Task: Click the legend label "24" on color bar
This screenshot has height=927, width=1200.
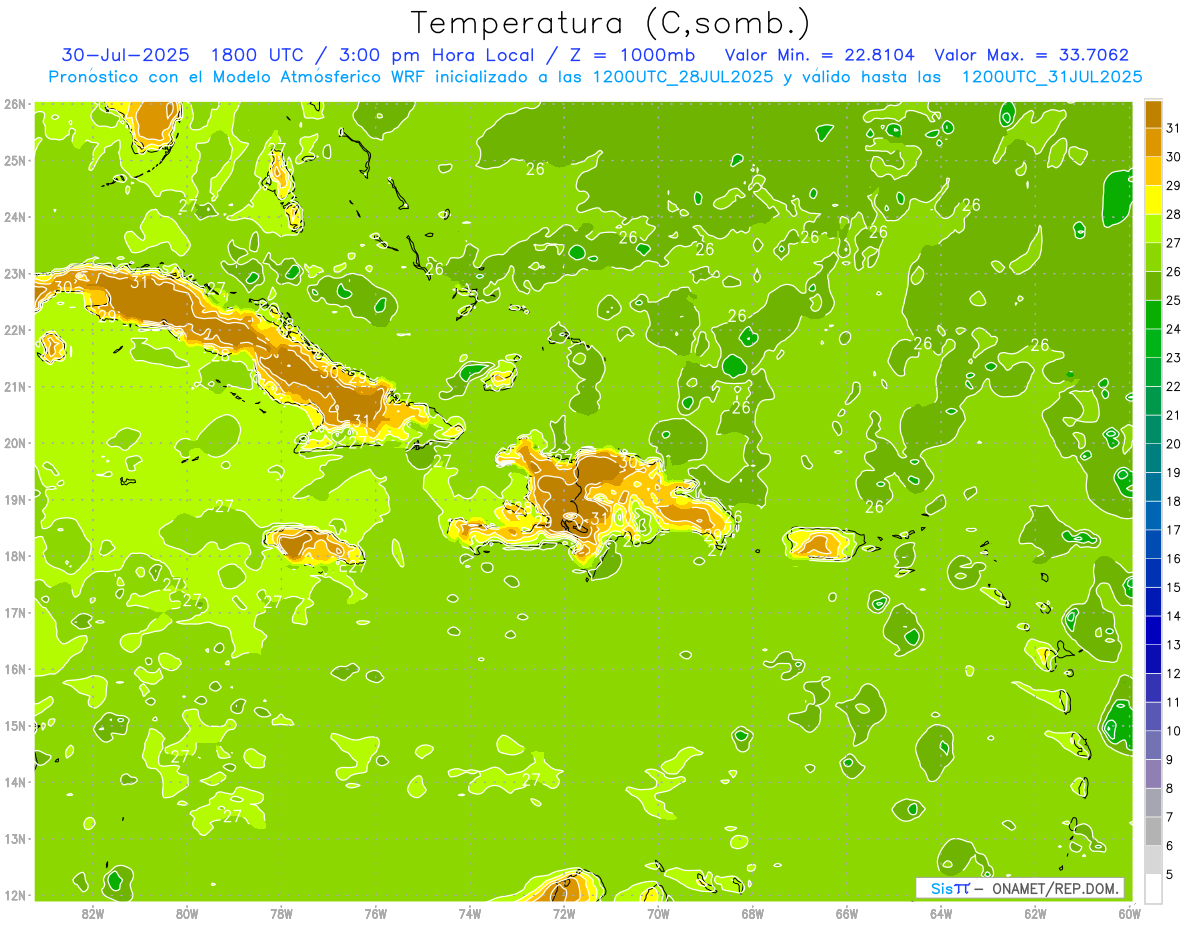Action: click(1174, 329)
